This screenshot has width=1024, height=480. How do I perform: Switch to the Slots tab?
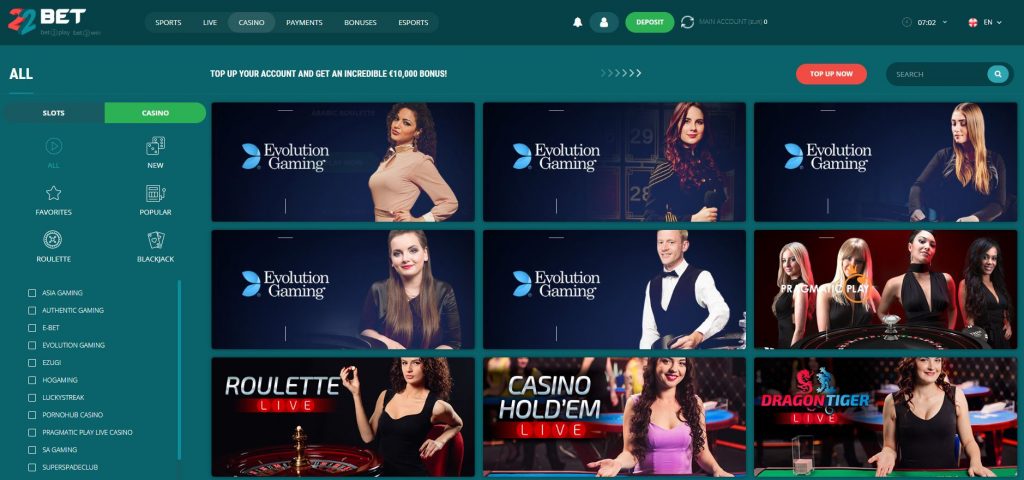click(x=54, y=113)
